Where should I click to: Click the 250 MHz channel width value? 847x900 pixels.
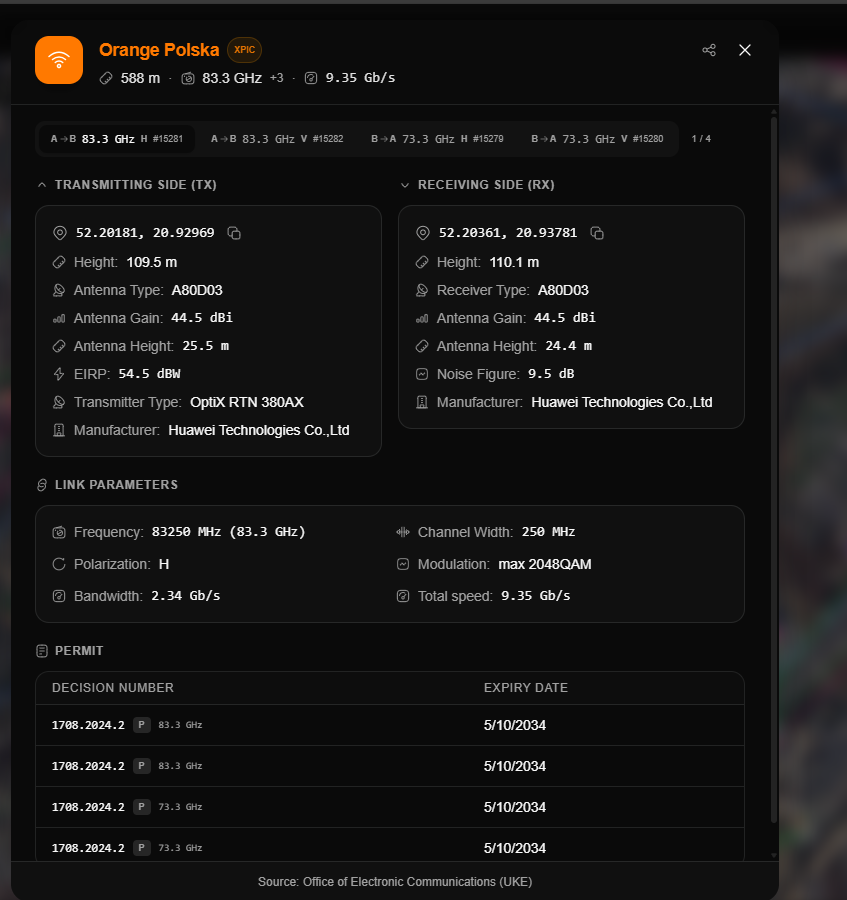coord(548,532)
